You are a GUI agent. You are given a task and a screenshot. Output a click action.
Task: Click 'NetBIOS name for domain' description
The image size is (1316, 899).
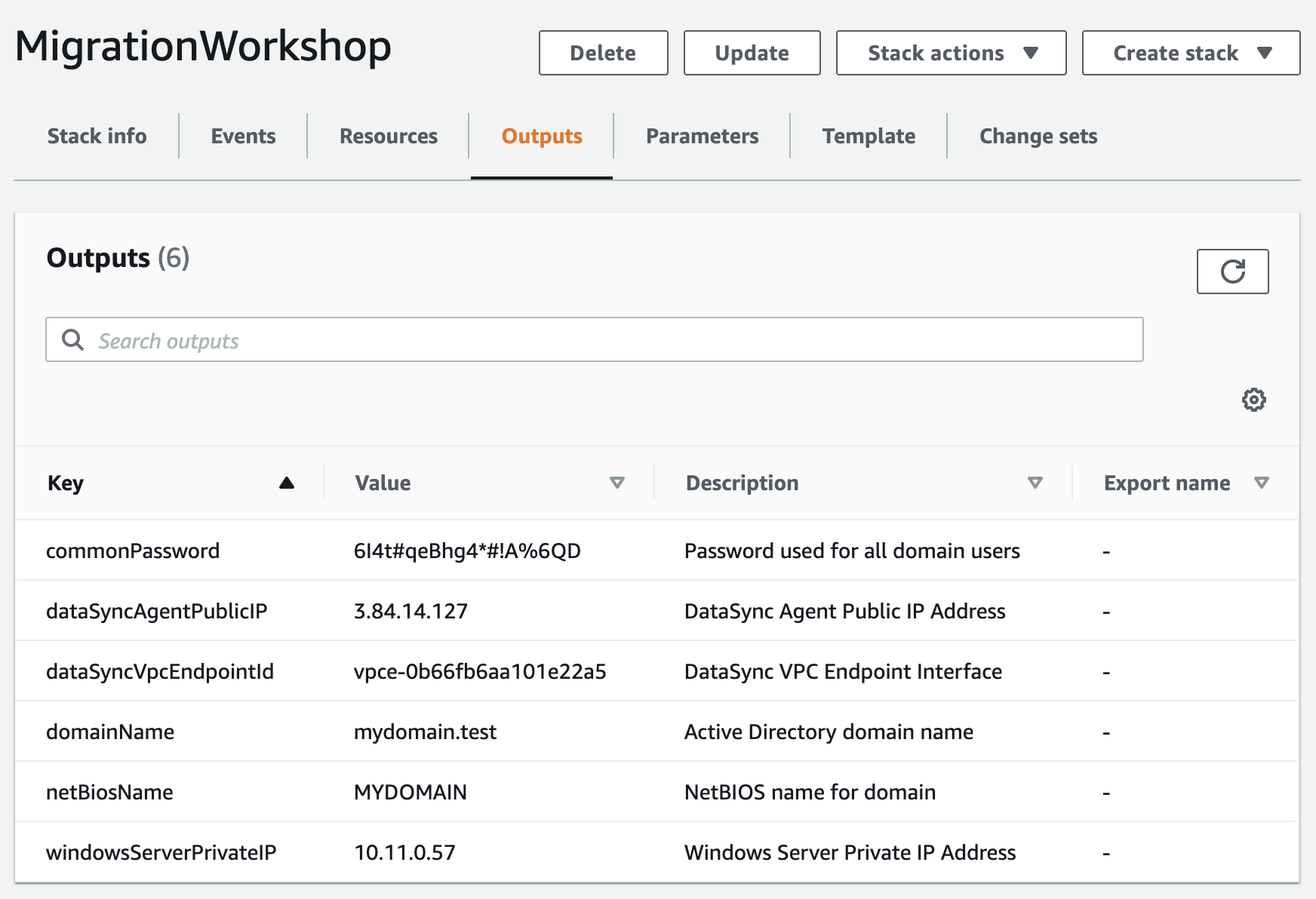click(810, 792)
